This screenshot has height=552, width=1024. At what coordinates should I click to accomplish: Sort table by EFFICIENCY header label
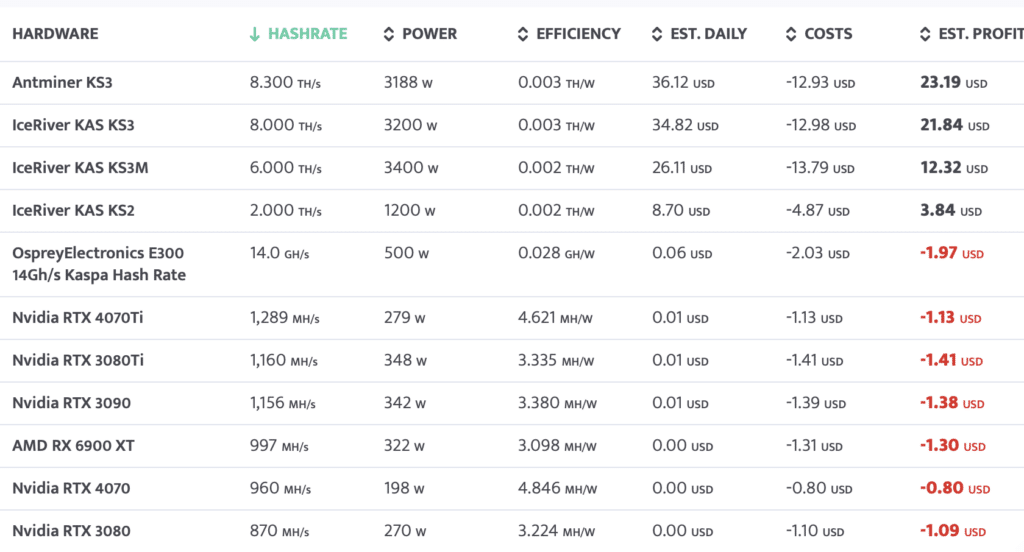579,34
